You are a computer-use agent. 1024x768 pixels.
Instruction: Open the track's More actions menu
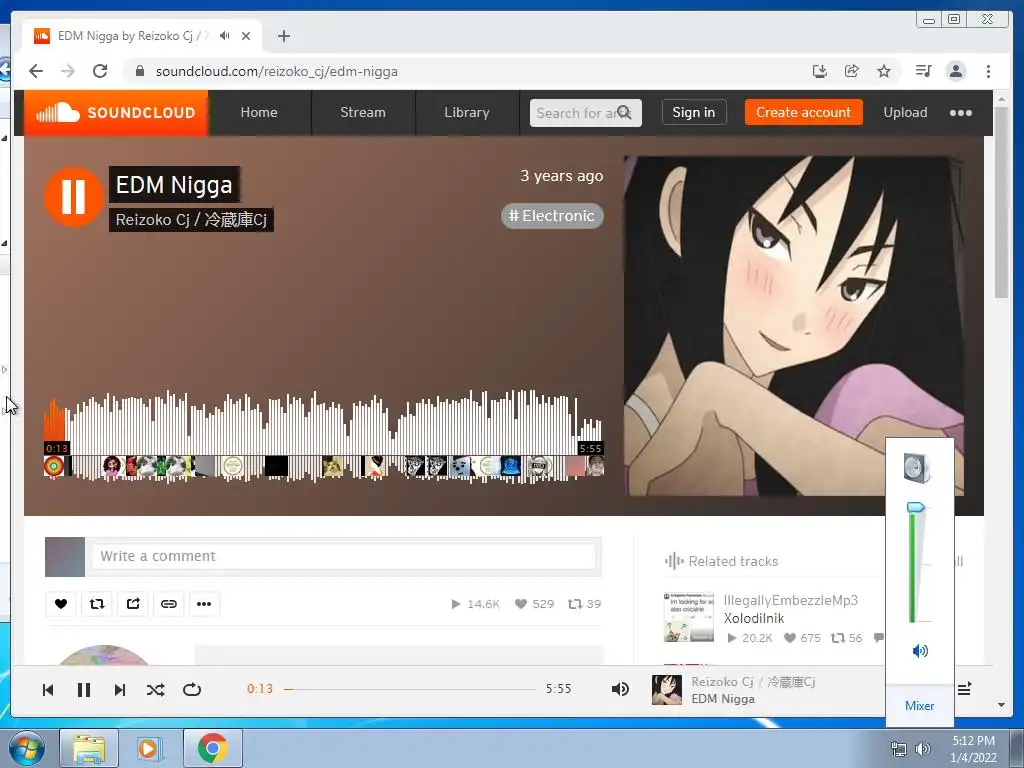[204, 603]
